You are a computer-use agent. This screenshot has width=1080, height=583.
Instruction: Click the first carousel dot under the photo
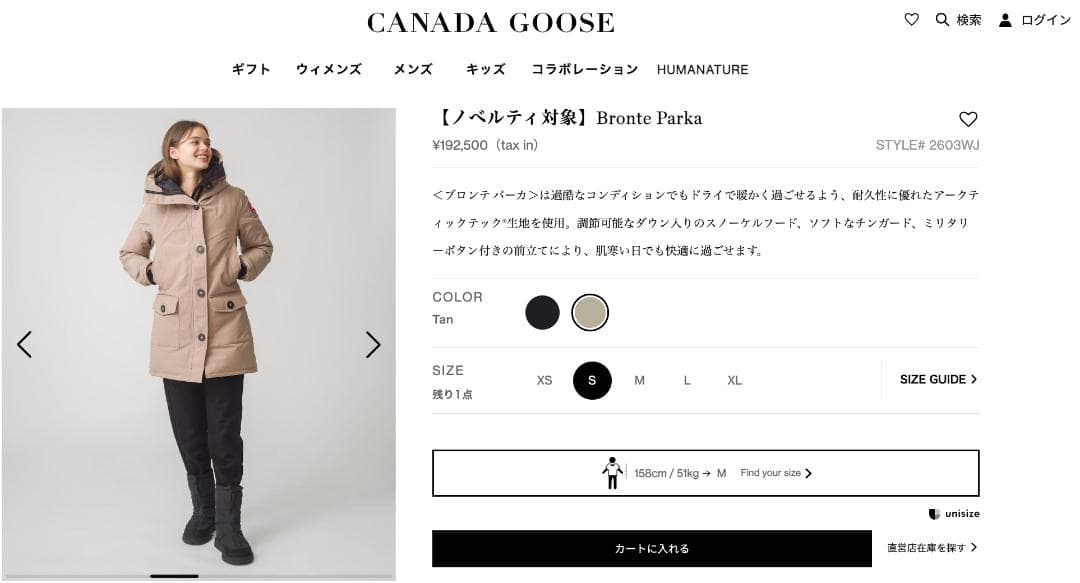172,576
